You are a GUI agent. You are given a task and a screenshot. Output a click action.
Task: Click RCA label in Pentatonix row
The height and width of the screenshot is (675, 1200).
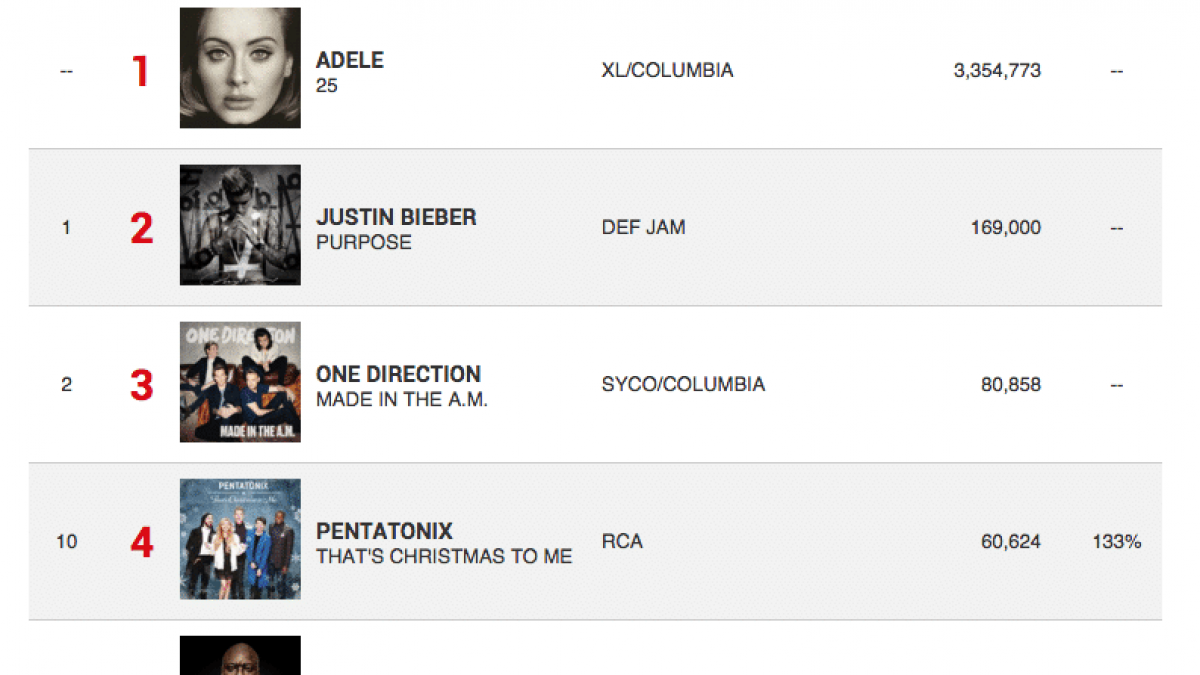(x=622, y=542)
